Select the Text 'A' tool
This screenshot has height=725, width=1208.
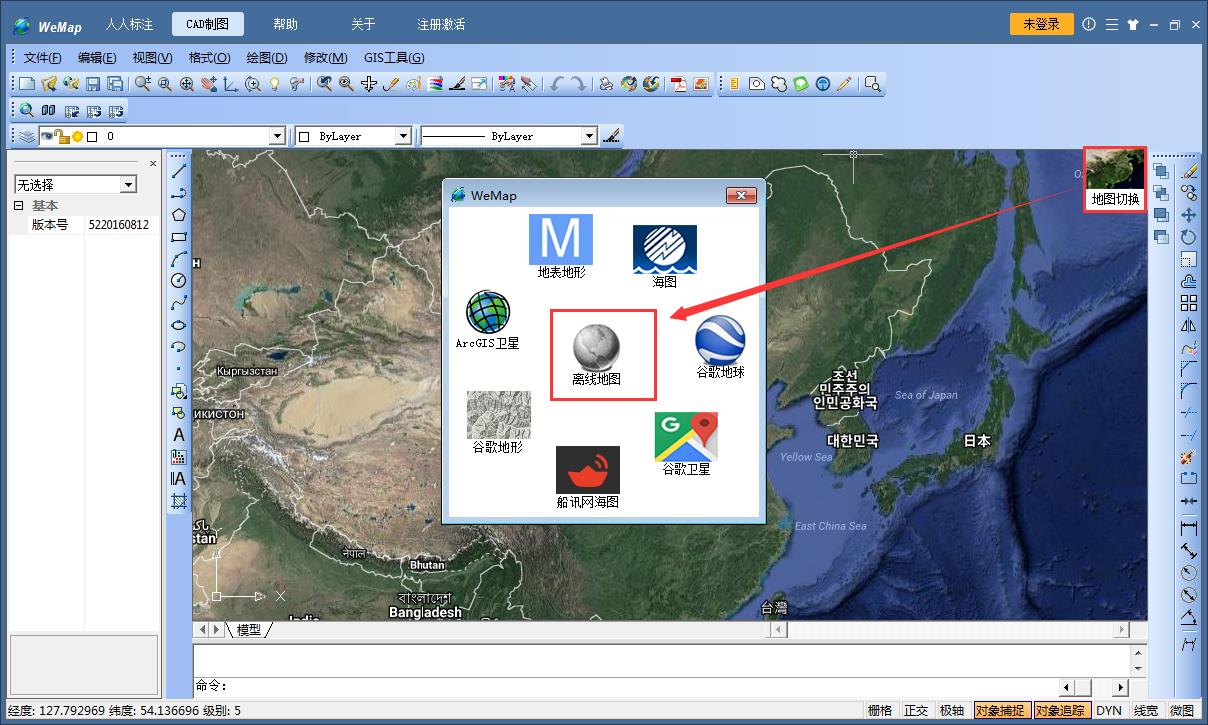tap(179, 435)
